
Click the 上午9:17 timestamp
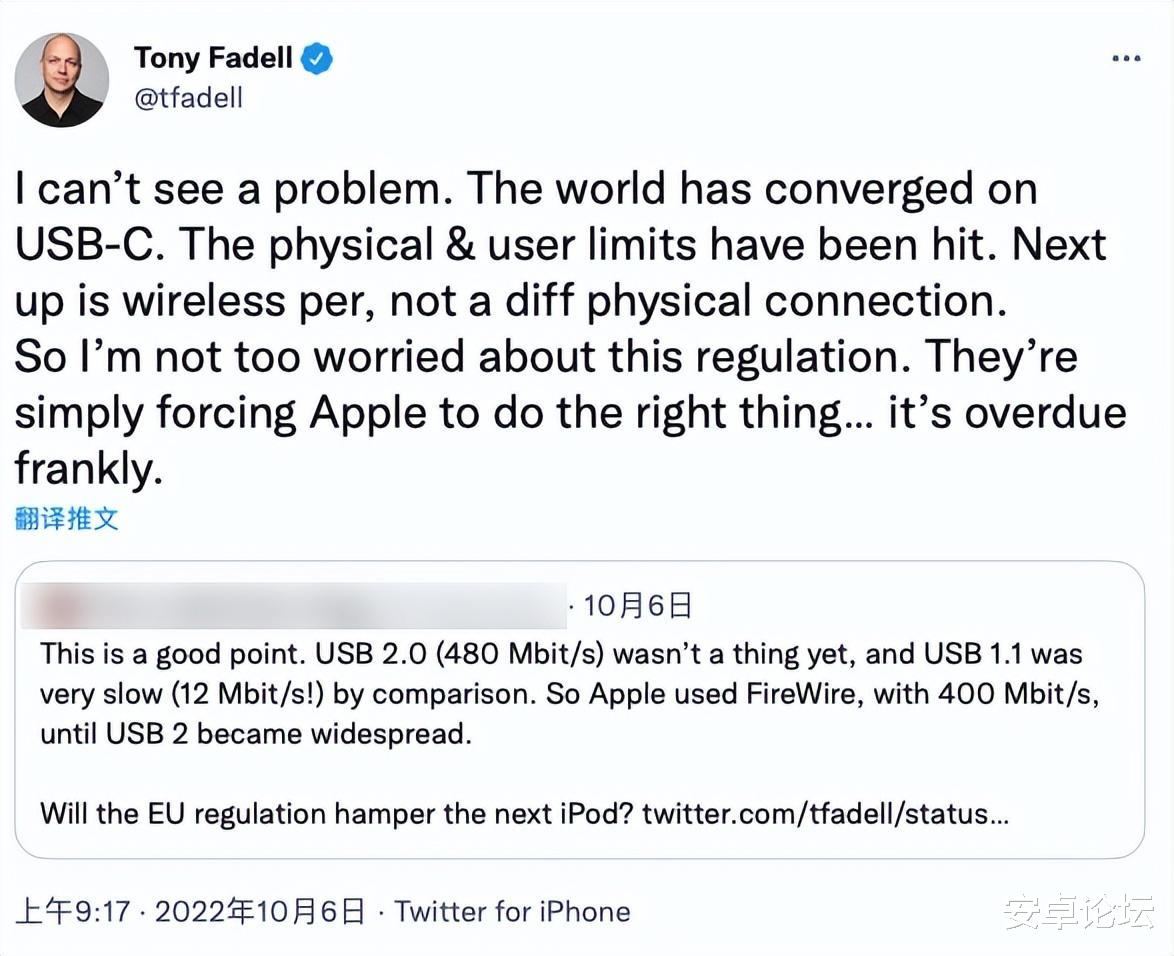[x=72, y=912]
